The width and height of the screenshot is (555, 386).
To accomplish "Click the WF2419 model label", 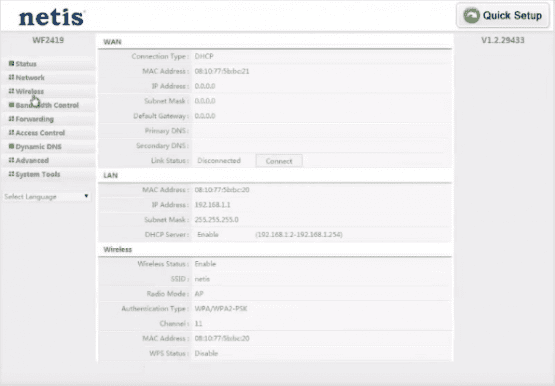I will (48, 40).
